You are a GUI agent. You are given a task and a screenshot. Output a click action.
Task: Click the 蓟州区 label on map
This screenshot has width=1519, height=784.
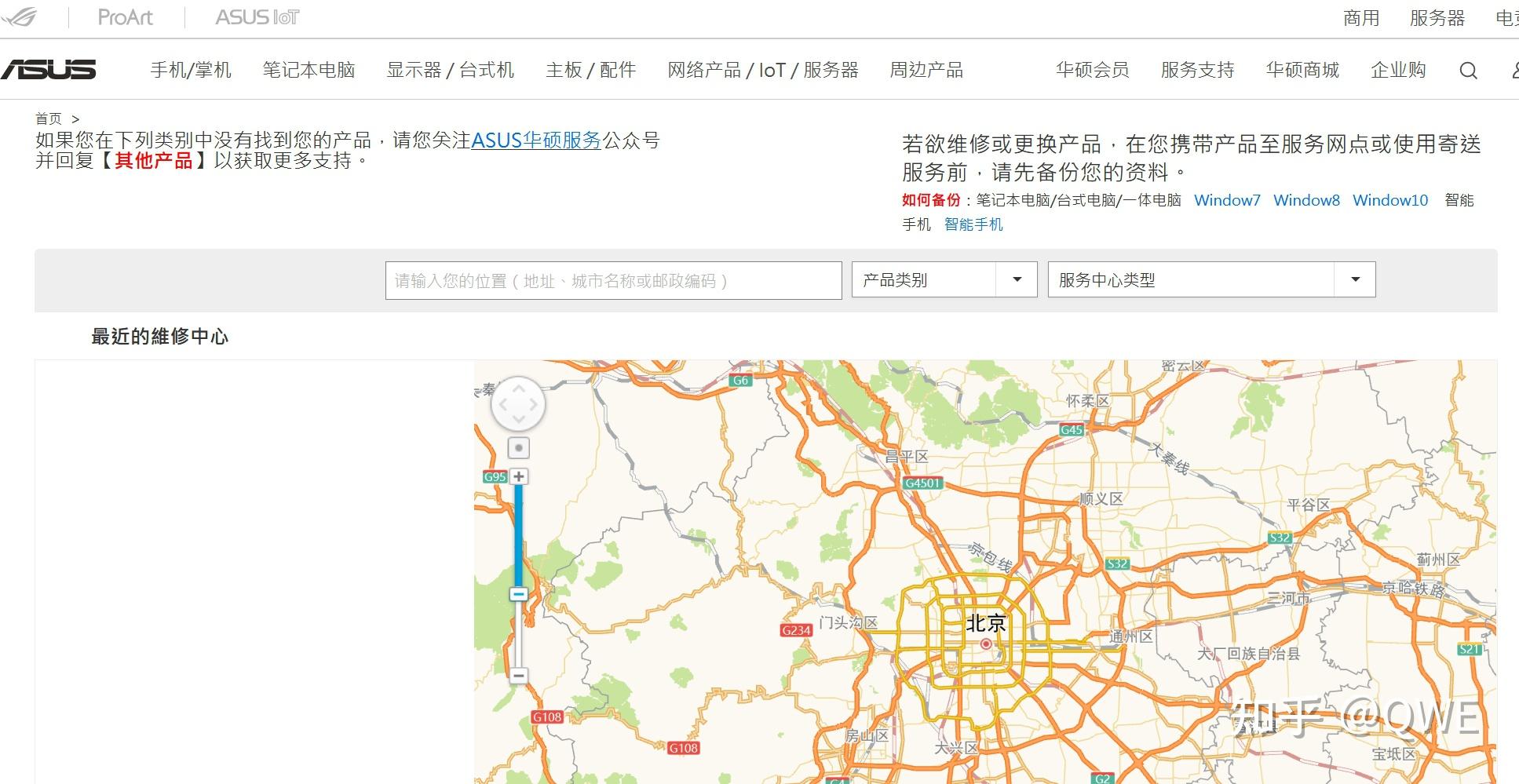click(x=1438, y=560)
